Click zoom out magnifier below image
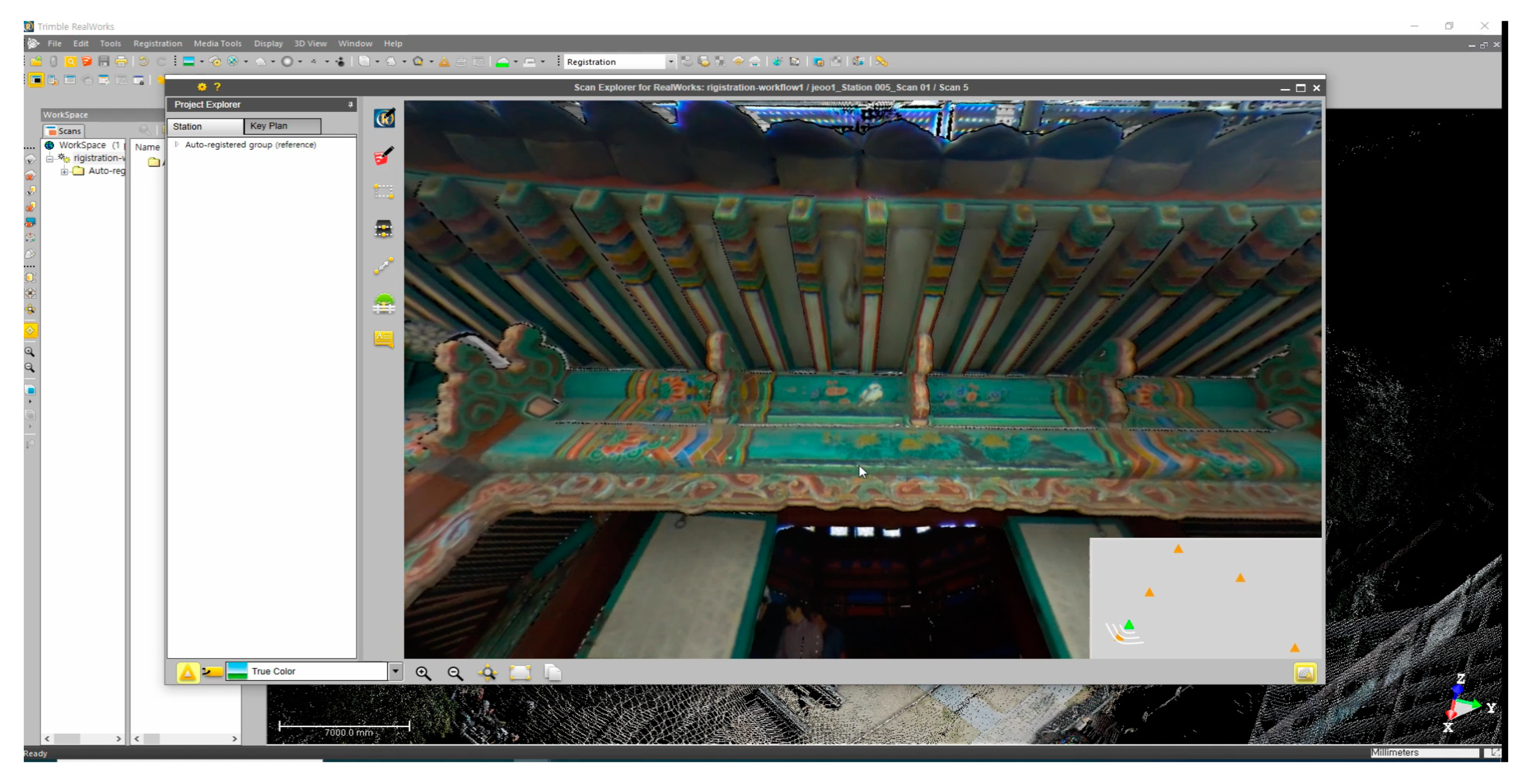Image resolution: width=1531 pixels, height=784 pixels. tap(455, 672)
